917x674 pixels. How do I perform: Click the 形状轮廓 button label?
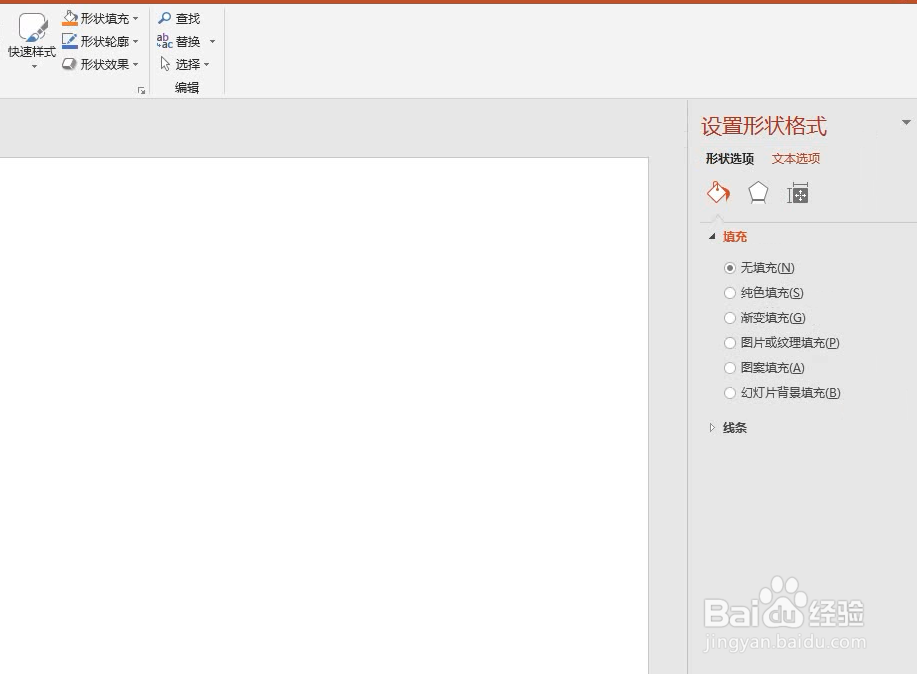point(105,42)
